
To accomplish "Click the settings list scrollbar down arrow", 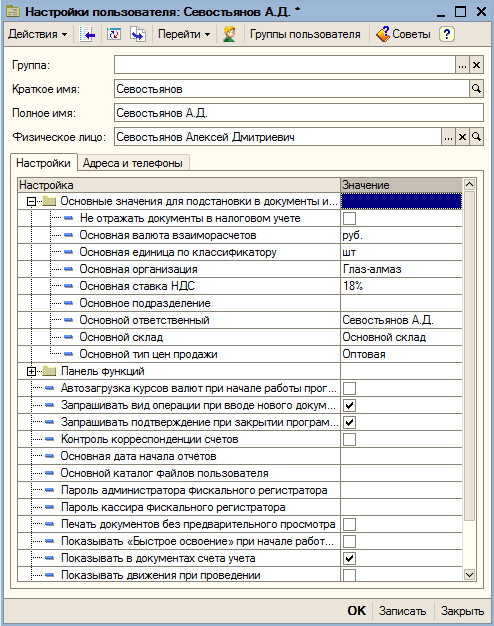I will [469, 575].
